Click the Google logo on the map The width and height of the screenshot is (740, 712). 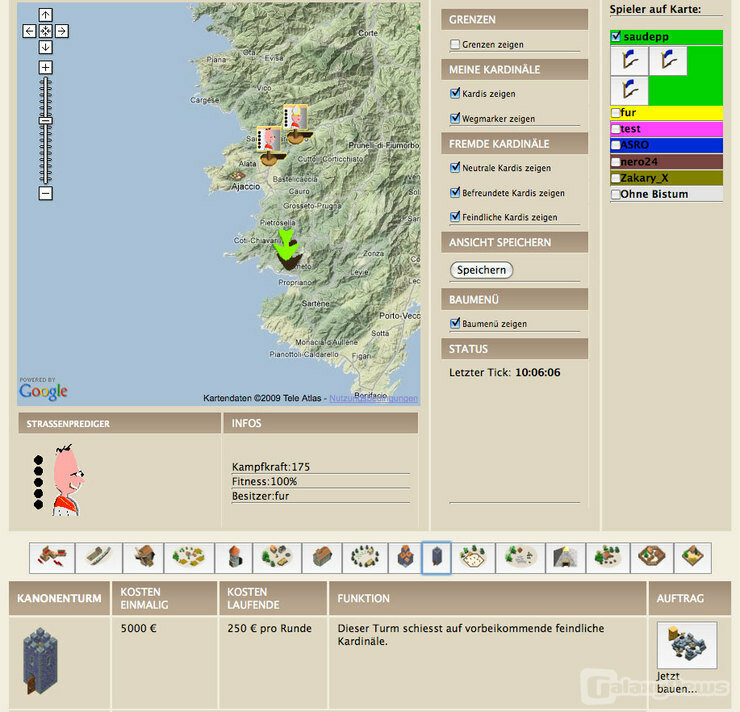[x=43, y=391]
